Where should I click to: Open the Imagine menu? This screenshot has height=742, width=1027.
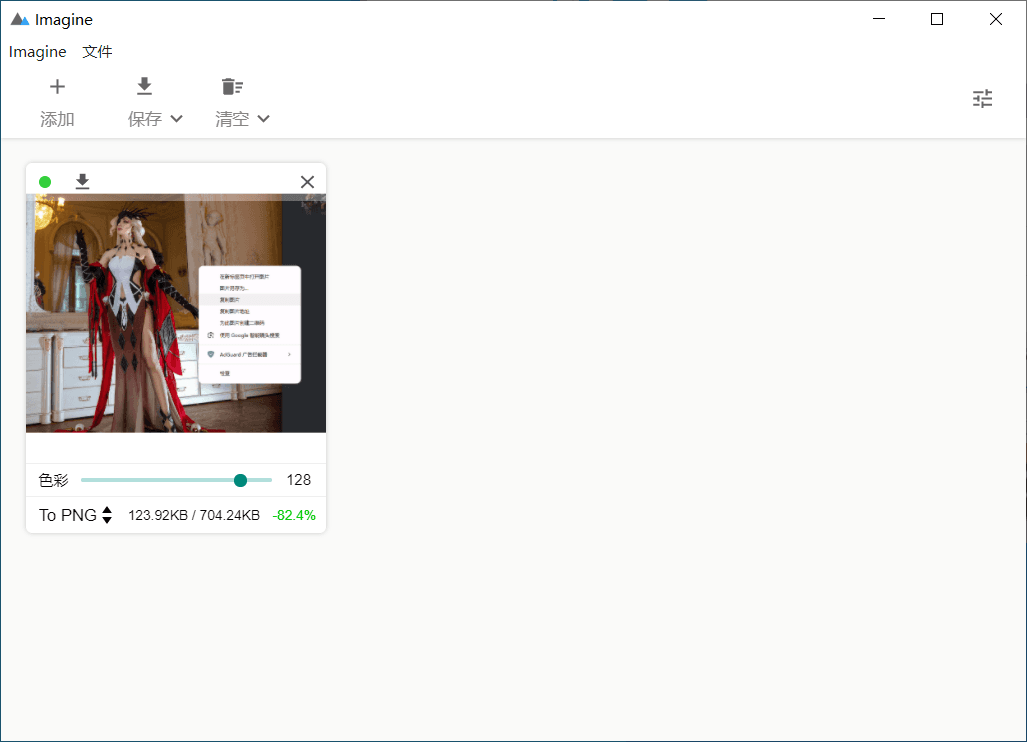pyautogui.click(x=37, y=52)
